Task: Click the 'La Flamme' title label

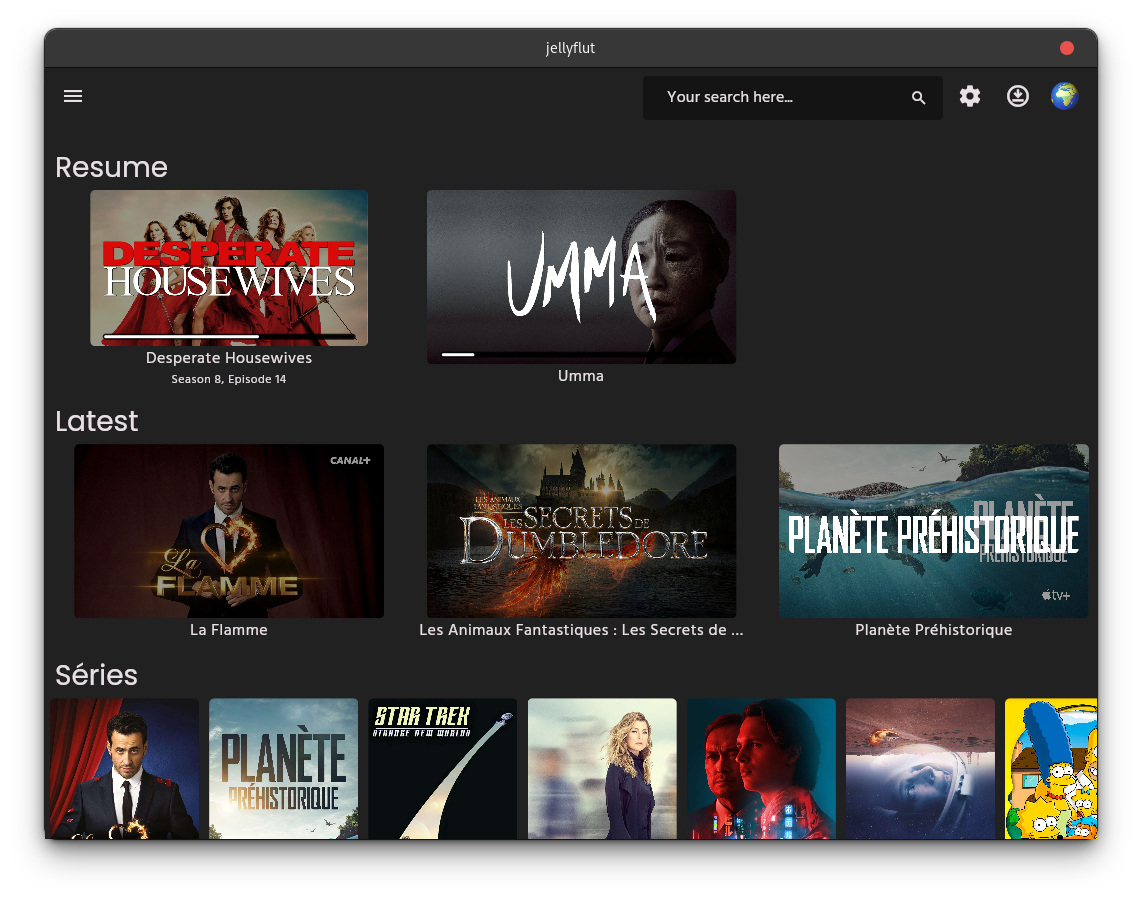Action: click(x=229, y=630)
